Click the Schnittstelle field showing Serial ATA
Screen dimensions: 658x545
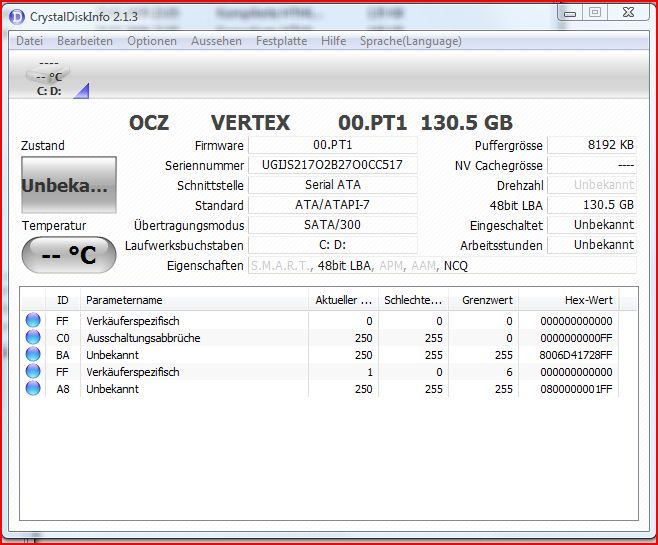[333, 185]
